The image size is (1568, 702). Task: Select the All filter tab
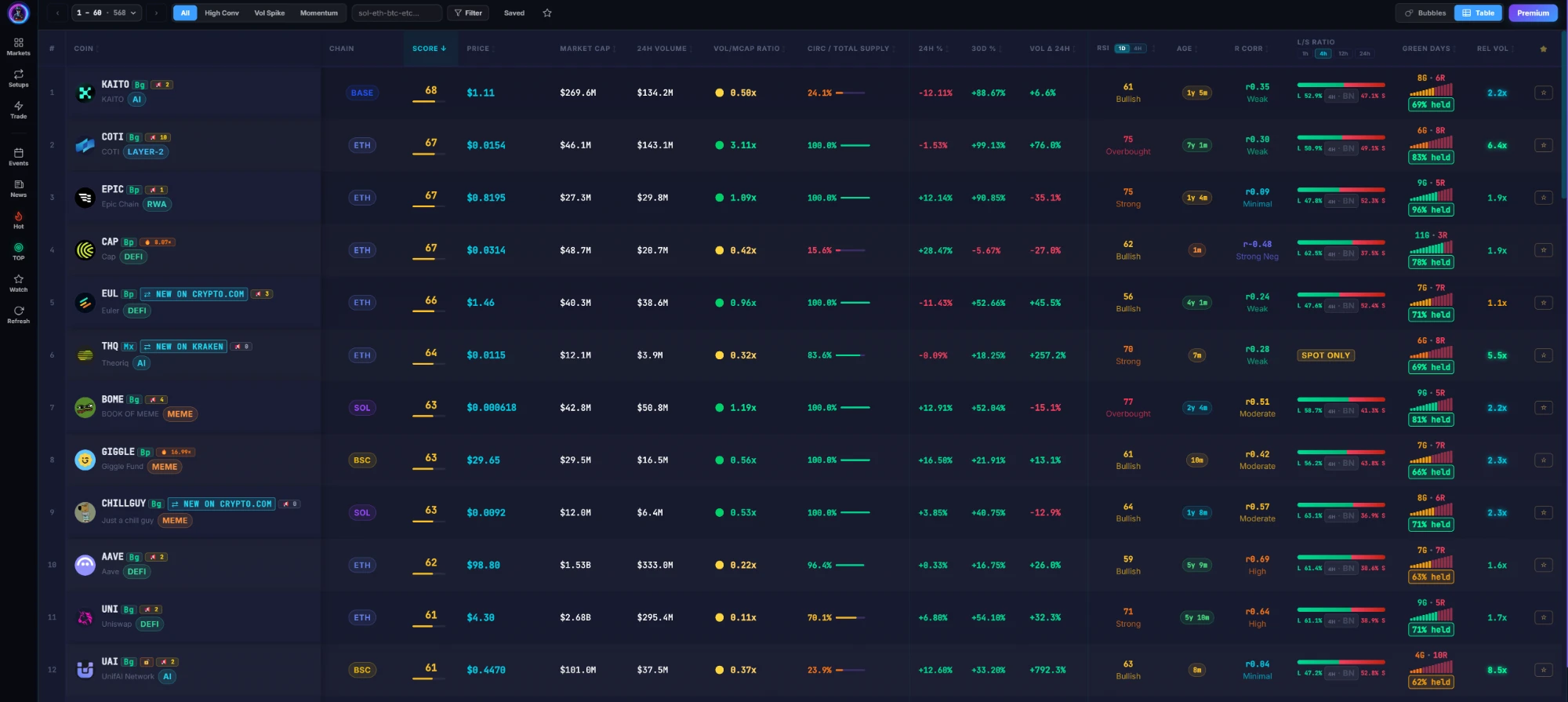coord(185,13)
